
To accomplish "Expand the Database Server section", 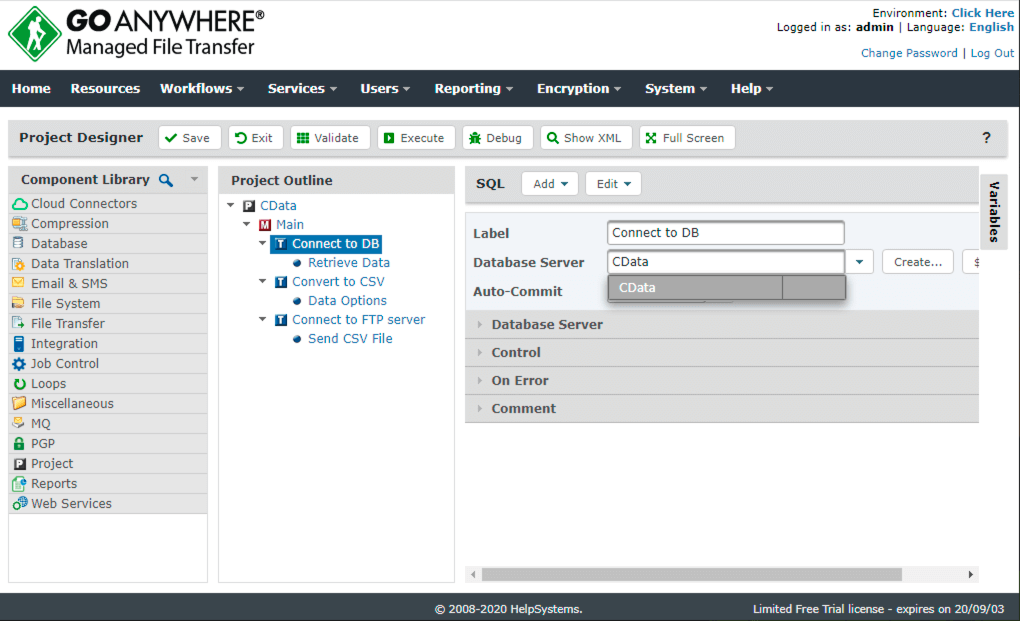I will [722, 324].
